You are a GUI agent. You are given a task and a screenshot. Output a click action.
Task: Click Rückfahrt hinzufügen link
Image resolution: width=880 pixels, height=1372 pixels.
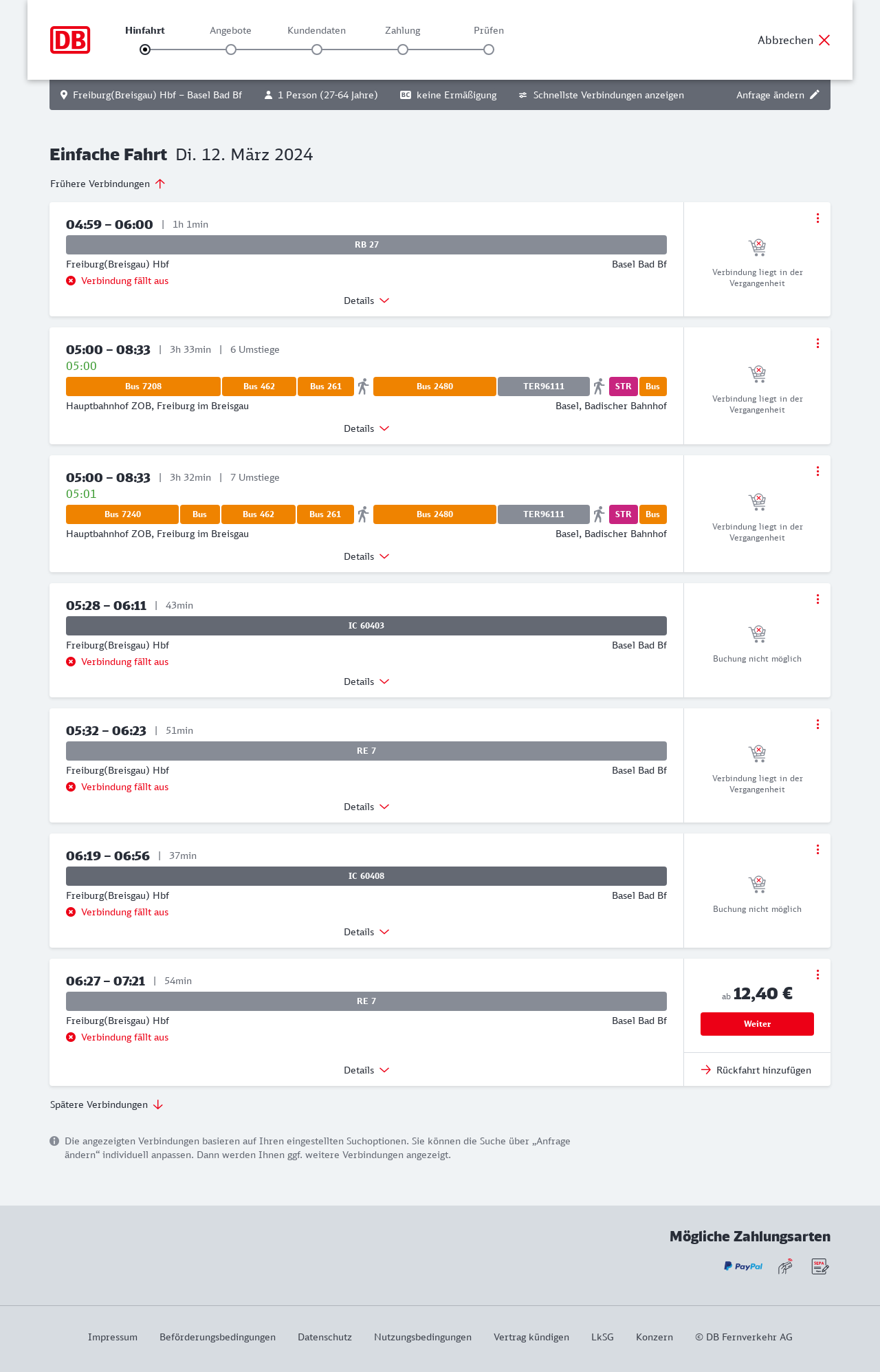pyautogui.click(x=757, y=1070)
